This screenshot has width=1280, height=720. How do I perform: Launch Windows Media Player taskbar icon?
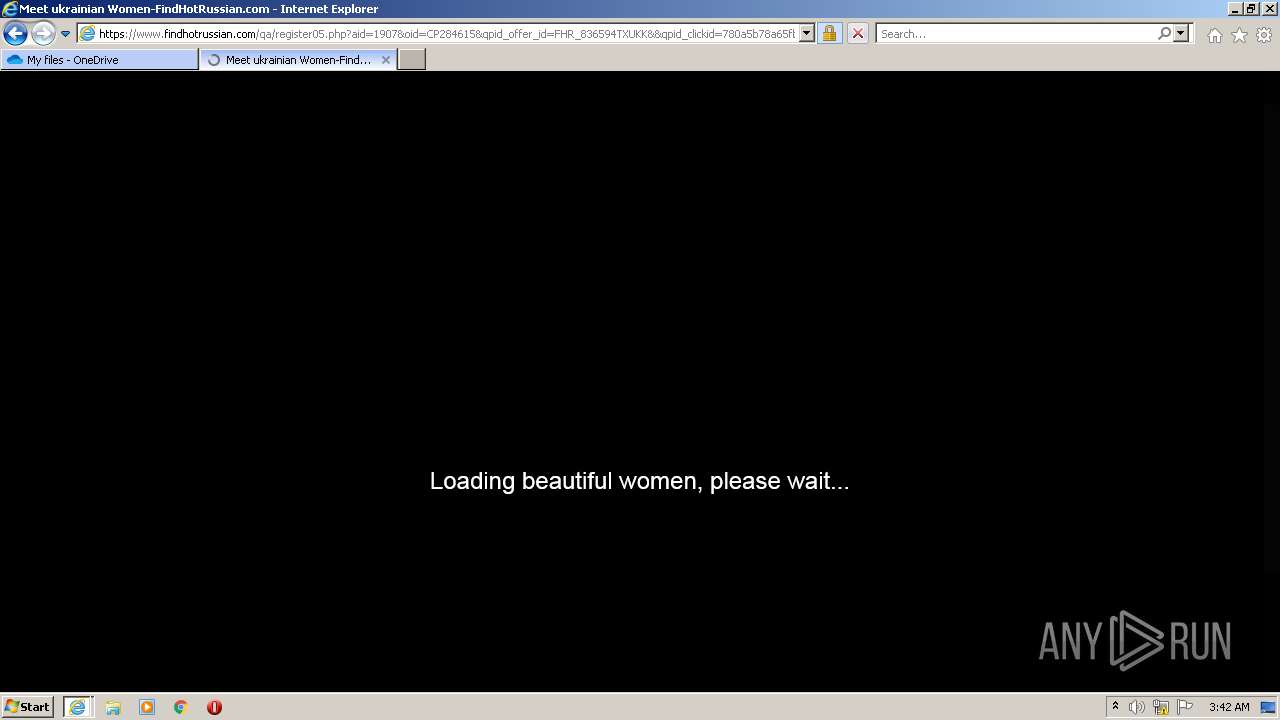pos(147,707)
